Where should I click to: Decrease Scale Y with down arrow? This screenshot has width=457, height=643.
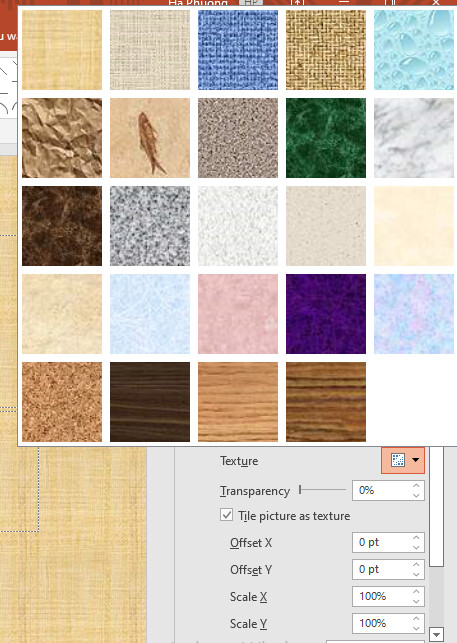point(416,629)
